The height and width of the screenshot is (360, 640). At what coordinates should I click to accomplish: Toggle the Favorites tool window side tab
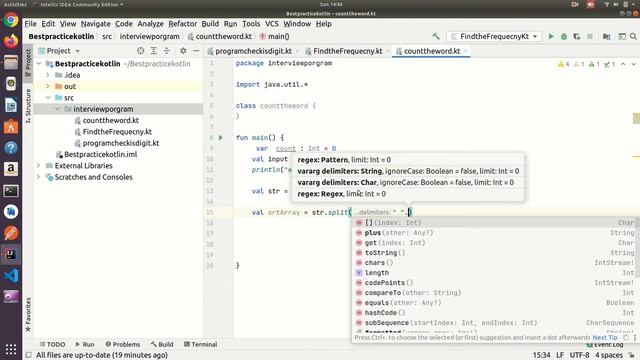28,314
